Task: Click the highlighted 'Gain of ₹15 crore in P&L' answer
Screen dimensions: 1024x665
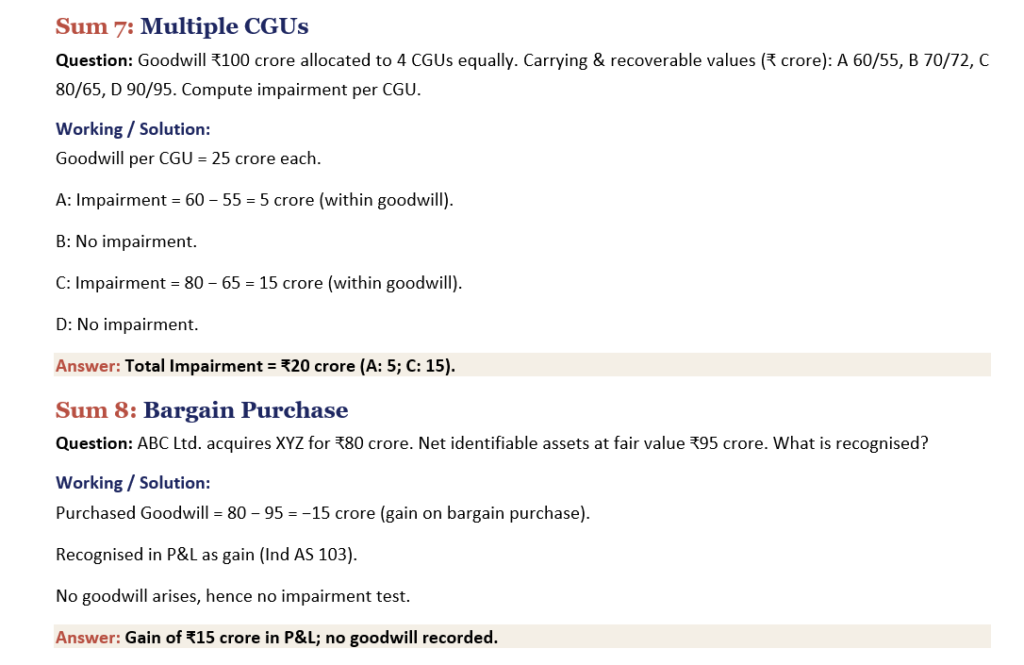Action: 312,638
